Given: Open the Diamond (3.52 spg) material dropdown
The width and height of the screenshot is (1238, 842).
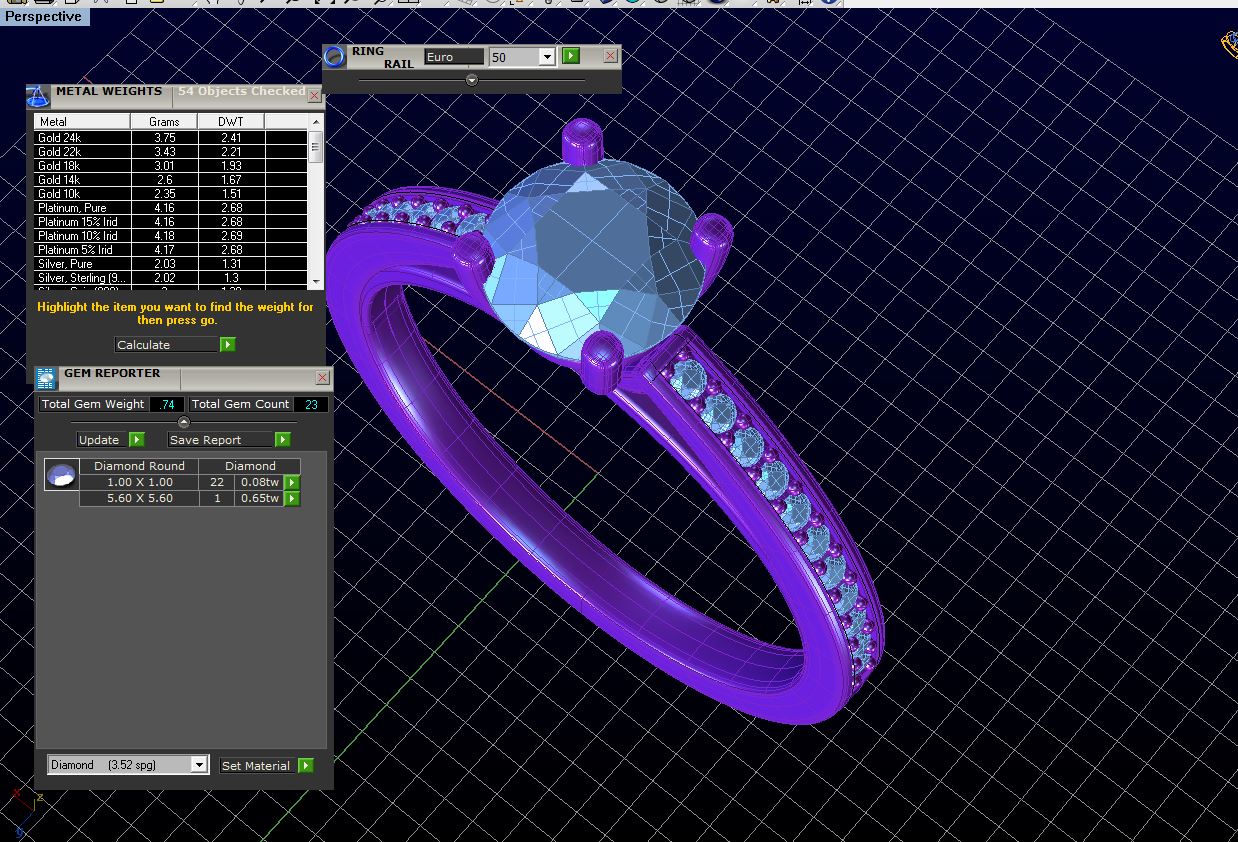Looking at the screenshot, I should click(x=199, y=765).
